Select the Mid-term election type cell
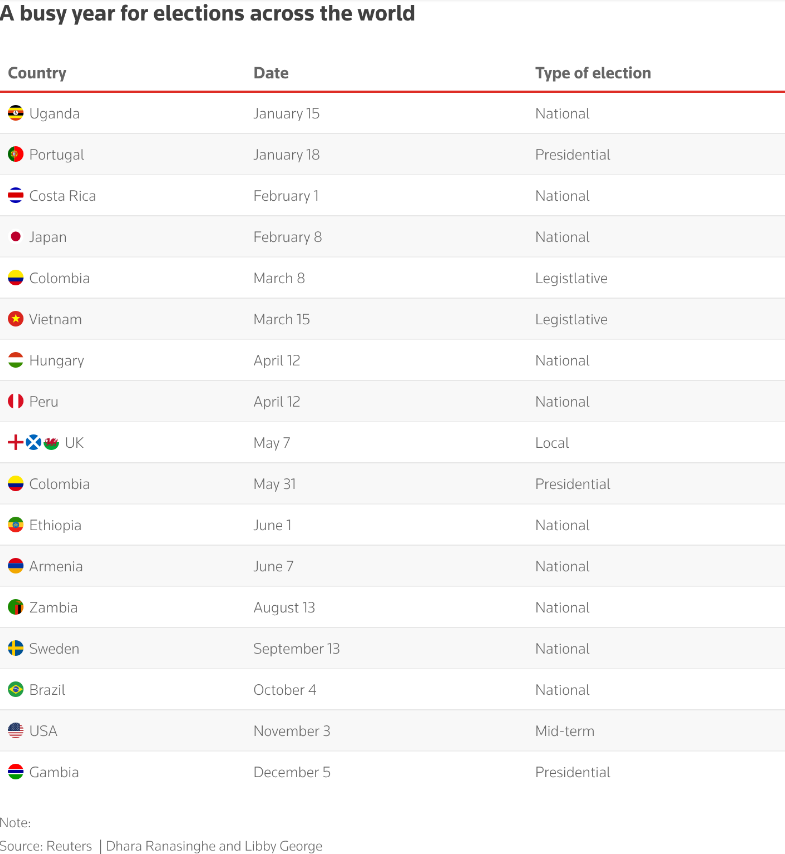 [564, 731]
